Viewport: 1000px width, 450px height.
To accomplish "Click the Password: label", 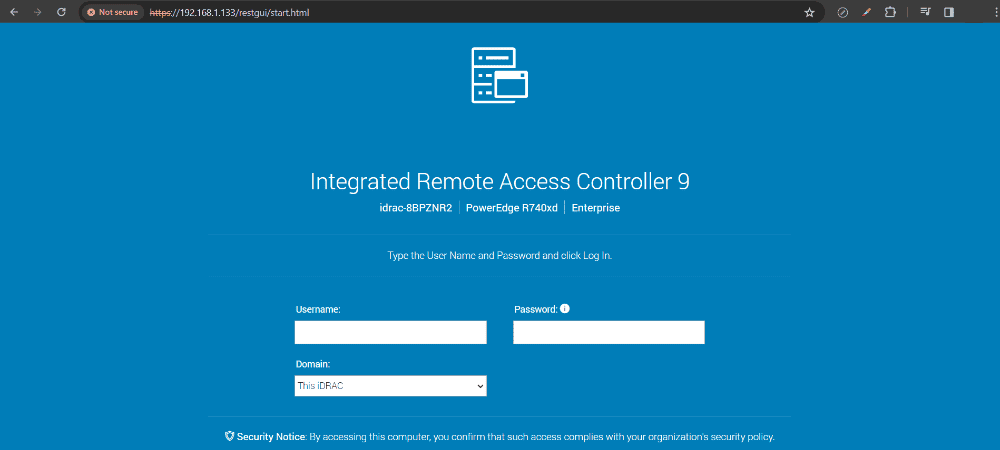I will (x=536, y=309).
